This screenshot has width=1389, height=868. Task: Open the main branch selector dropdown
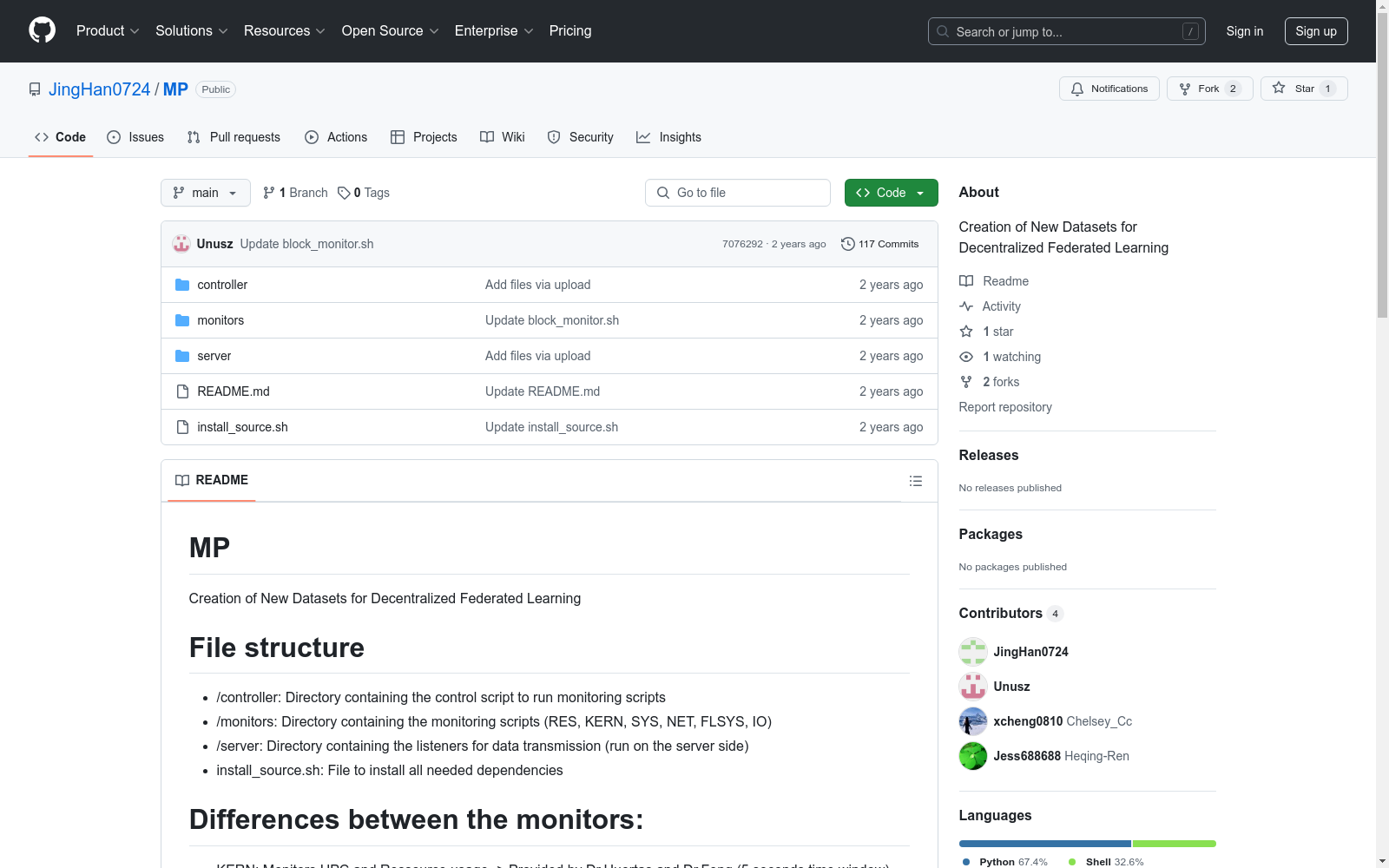(x=206, y=193)
